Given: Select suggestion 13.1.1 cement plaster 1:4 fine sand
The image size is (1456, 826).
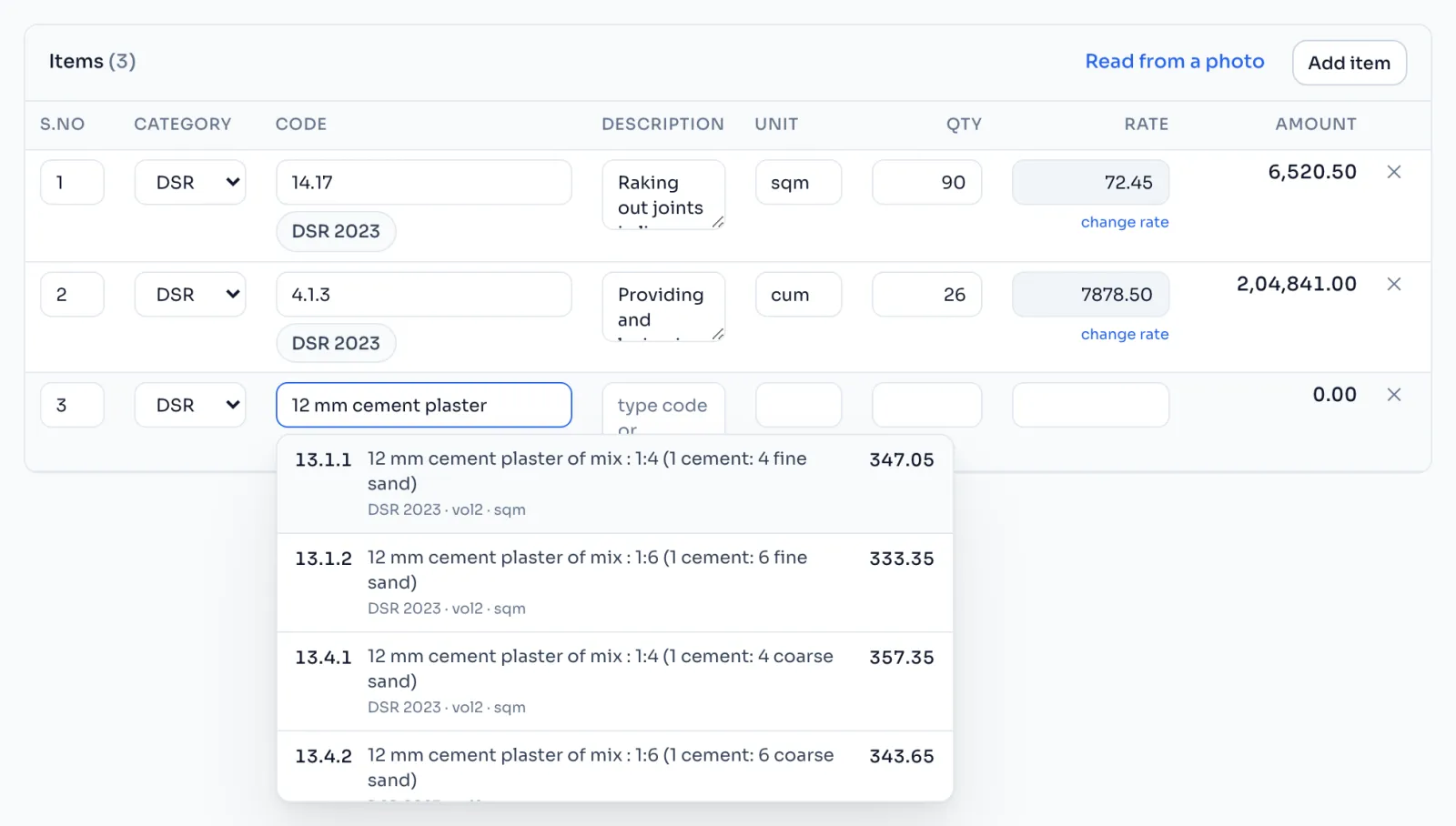Looking at the screenshot, I should pos(615,484).
